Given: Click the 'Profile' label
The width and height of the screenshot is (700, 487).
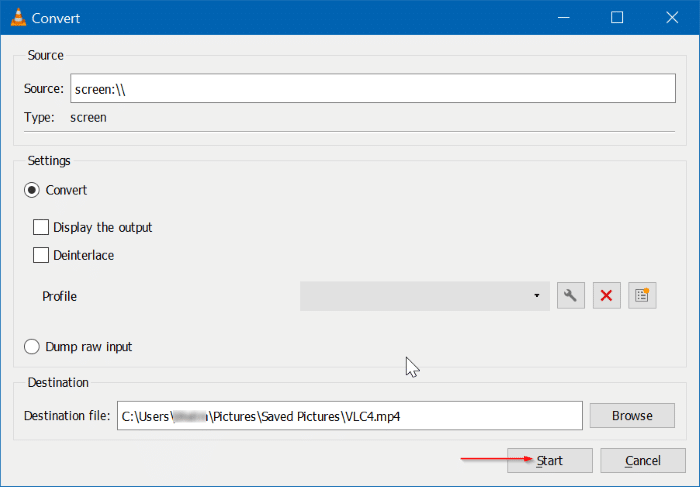Looking at the screenshot, I should click(x=59, y=296).
